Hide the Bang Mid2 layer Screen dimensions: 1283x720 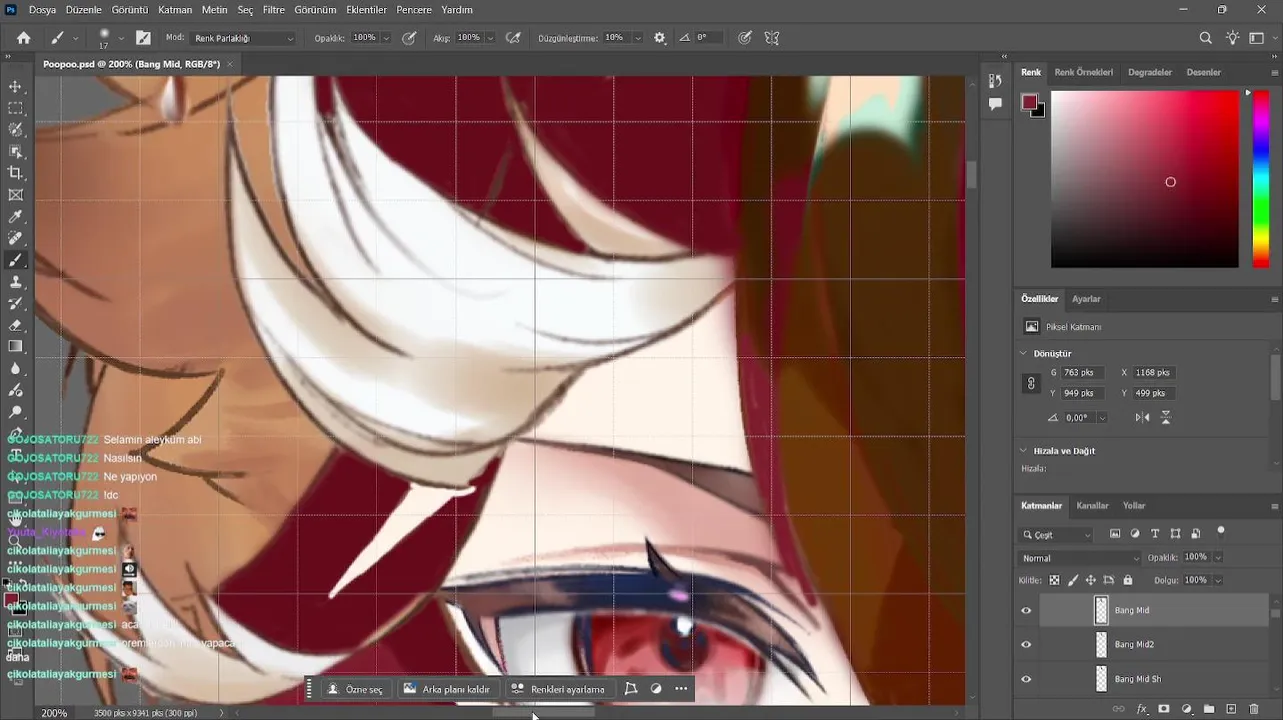tap(1026, 645)
